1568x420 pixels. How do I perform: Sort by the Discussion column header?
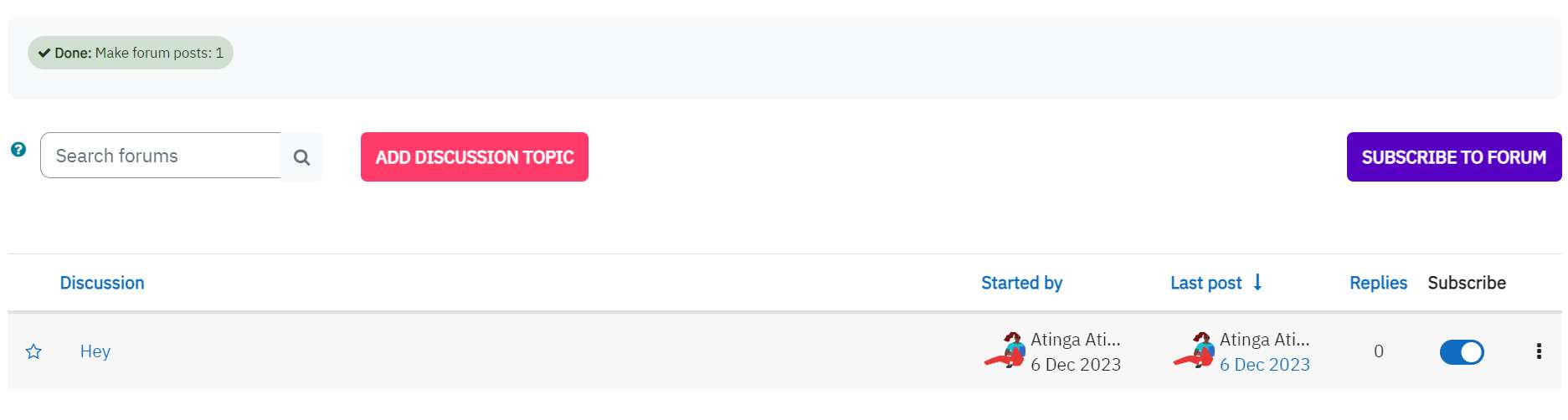point(102,283)
